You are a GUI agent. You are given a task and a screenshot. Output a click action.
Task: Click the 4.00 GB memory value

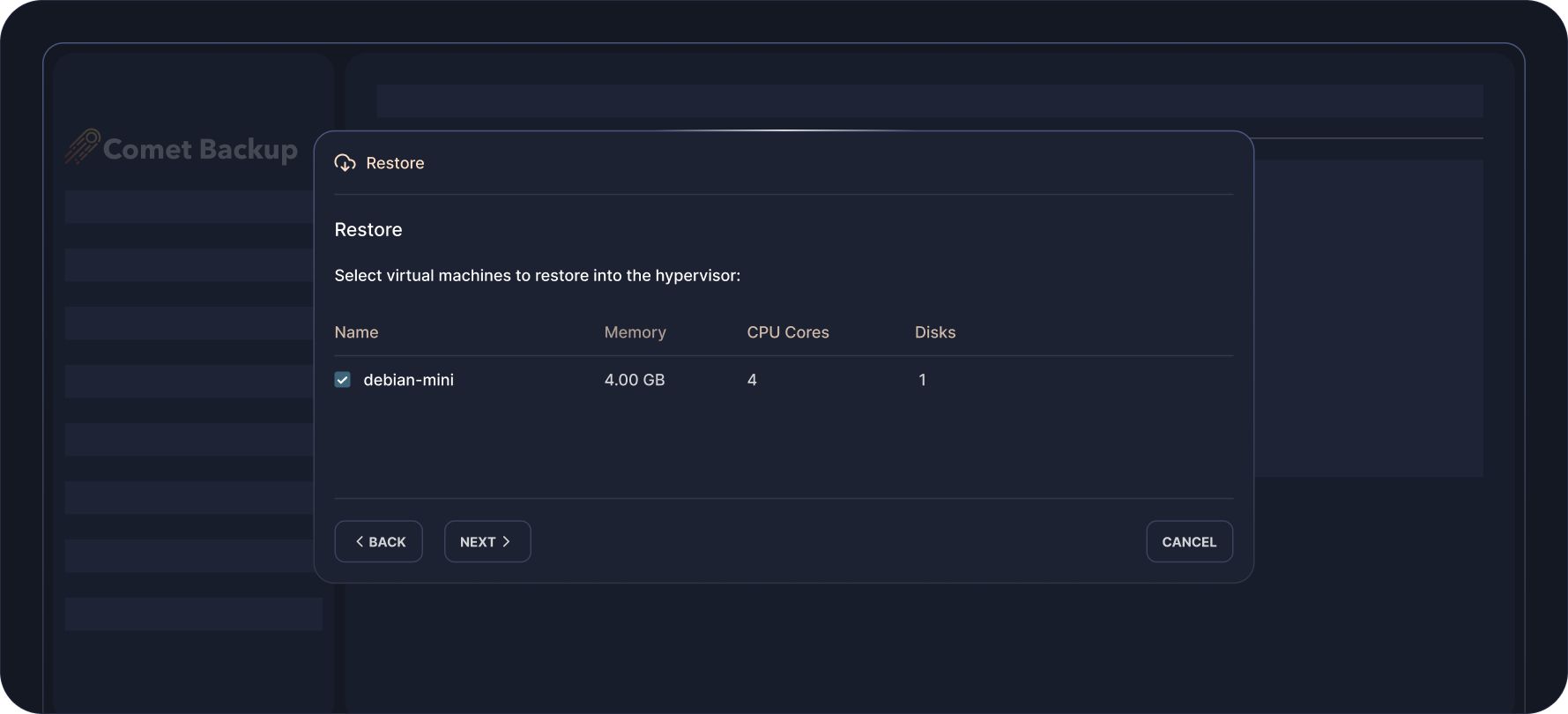(x=634, y=380)
